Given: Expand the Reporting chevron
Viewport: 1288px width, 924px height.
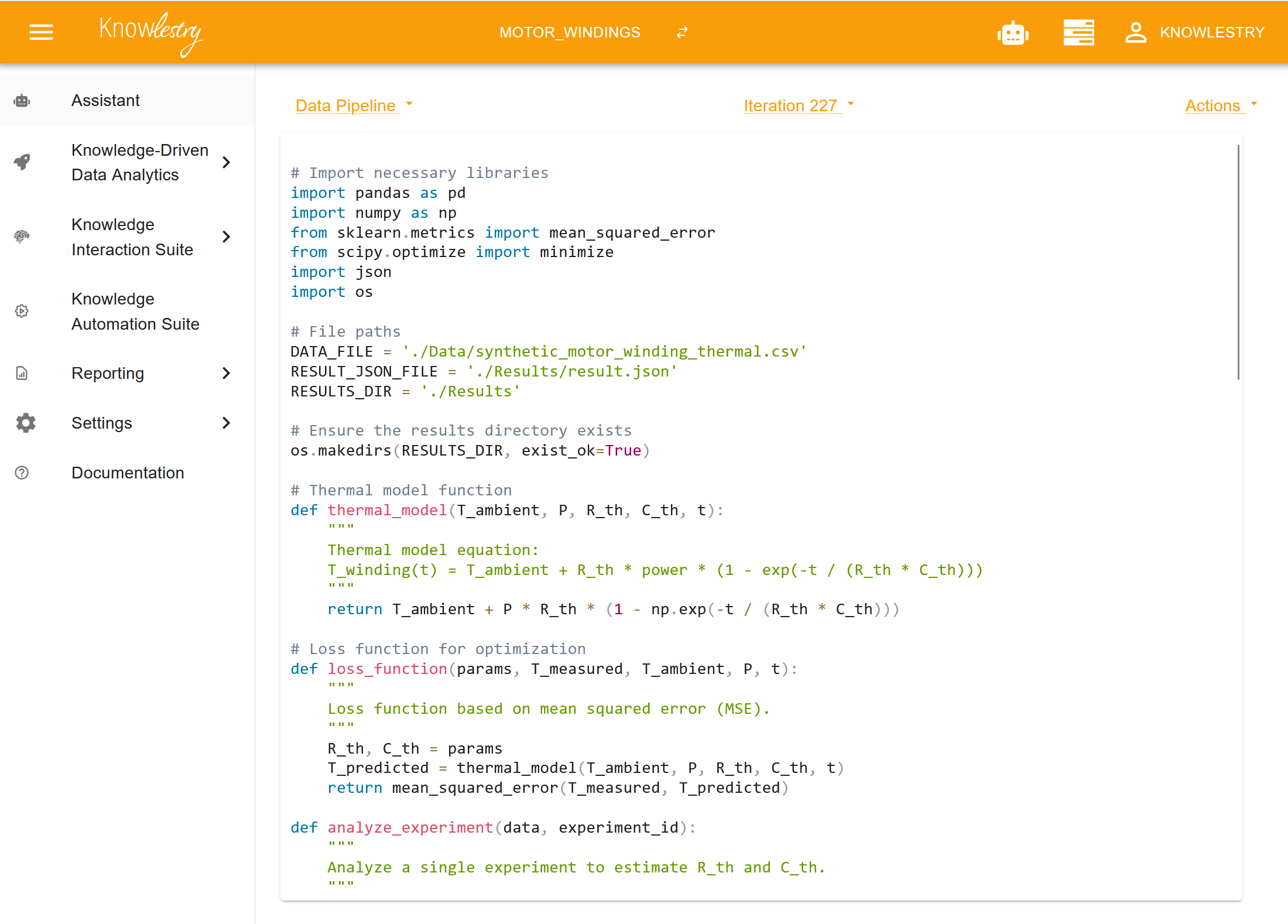Looking at the screenshot, I should [x=227, y=373].
